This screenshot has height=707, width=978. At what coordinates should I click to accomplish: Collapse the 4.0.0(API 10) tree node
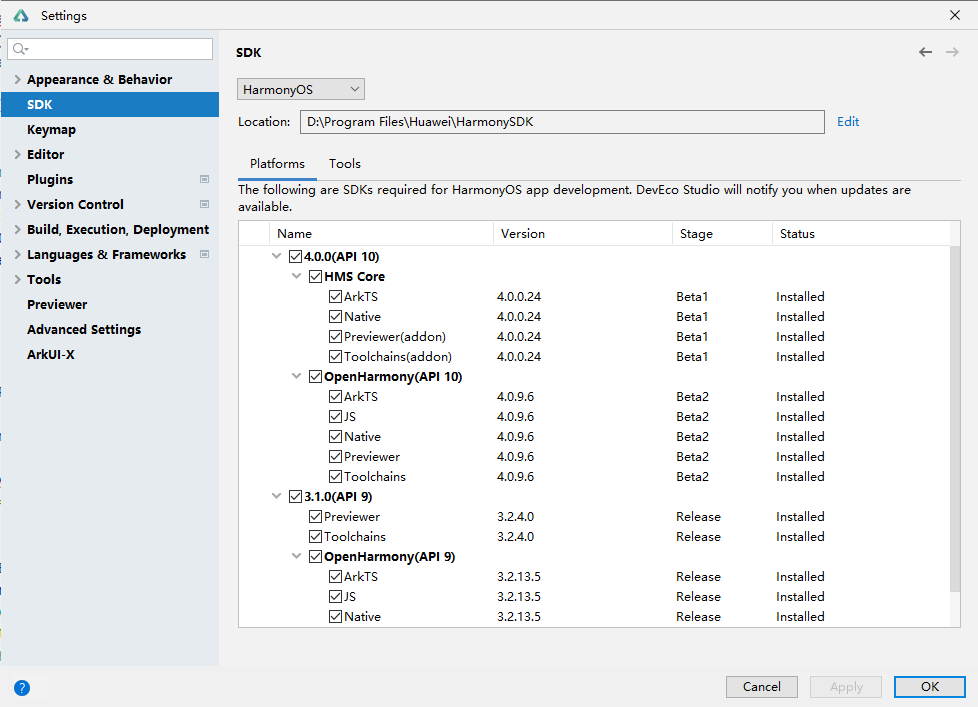pos(276,256)
